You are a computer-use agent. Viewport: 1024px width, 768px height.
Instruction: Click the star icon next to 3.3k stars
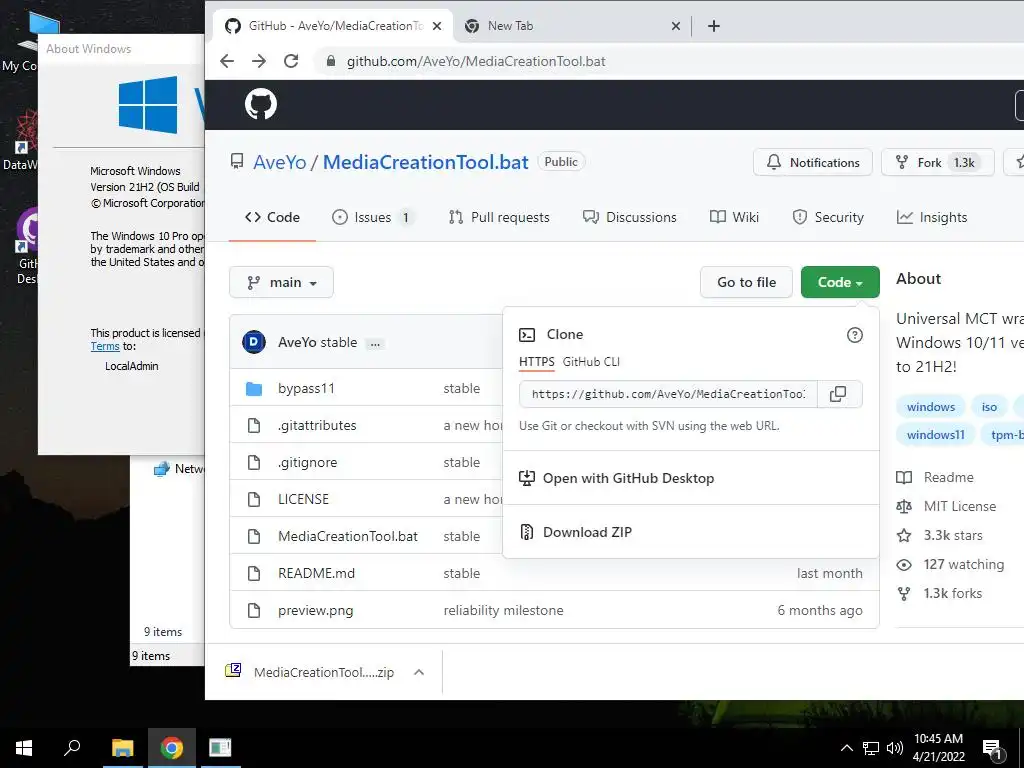tap(904, 536)
